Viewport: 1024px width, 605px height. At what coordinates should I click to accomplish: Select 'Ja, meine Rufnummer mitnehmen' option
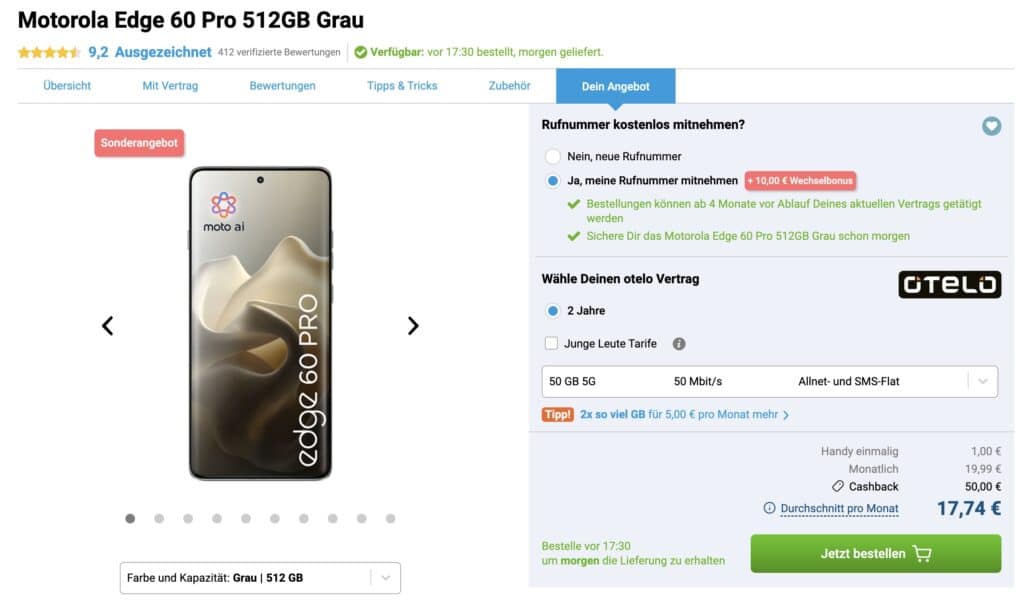click(553, 181)
